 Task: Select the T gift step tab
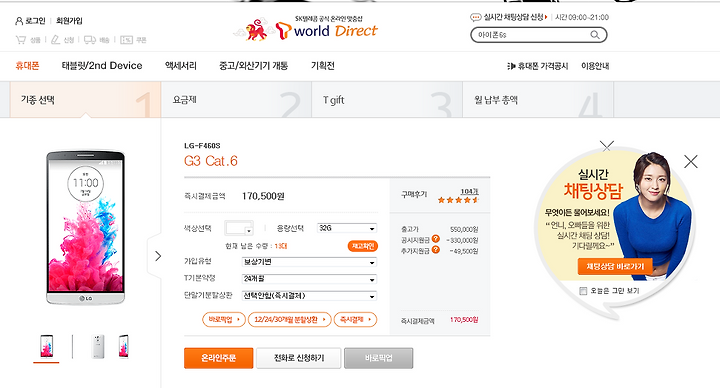[387, 100]
